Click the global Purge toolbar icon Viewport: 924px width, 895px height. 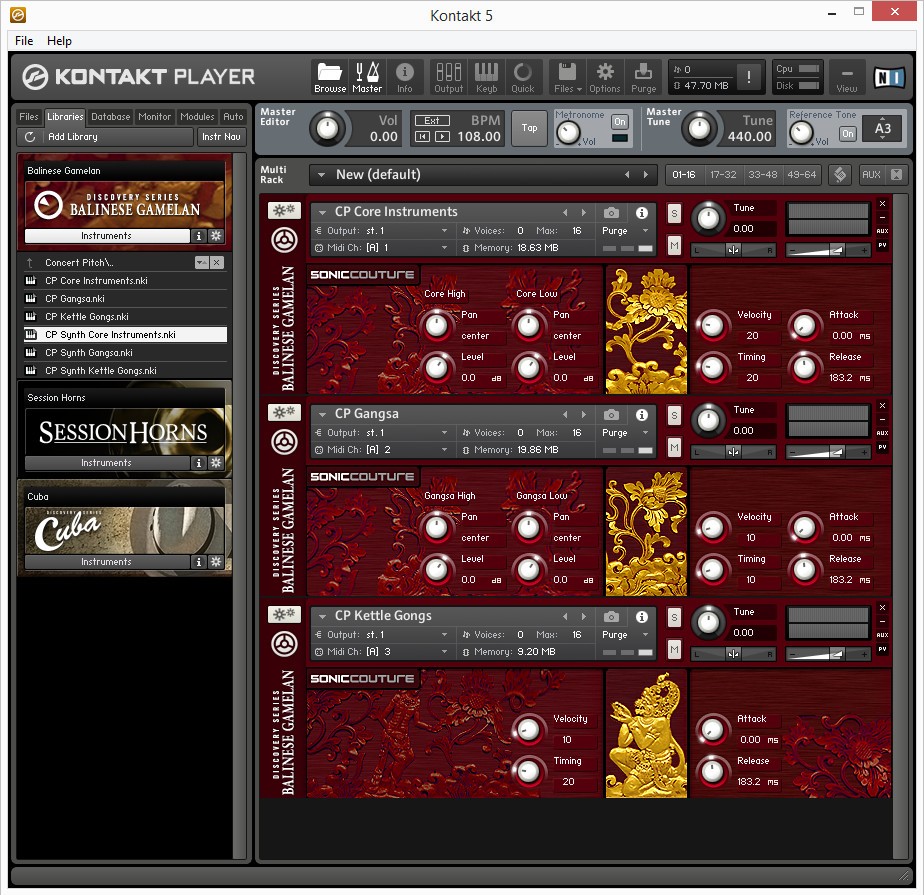pyautogui.click(x=643, y=77)
